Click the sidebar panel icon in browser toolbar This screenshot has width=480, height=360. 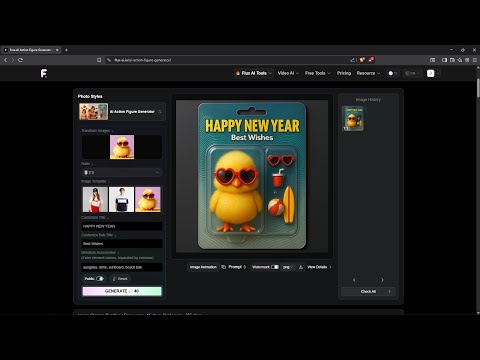pyautogui.click(x=444, y=60)
